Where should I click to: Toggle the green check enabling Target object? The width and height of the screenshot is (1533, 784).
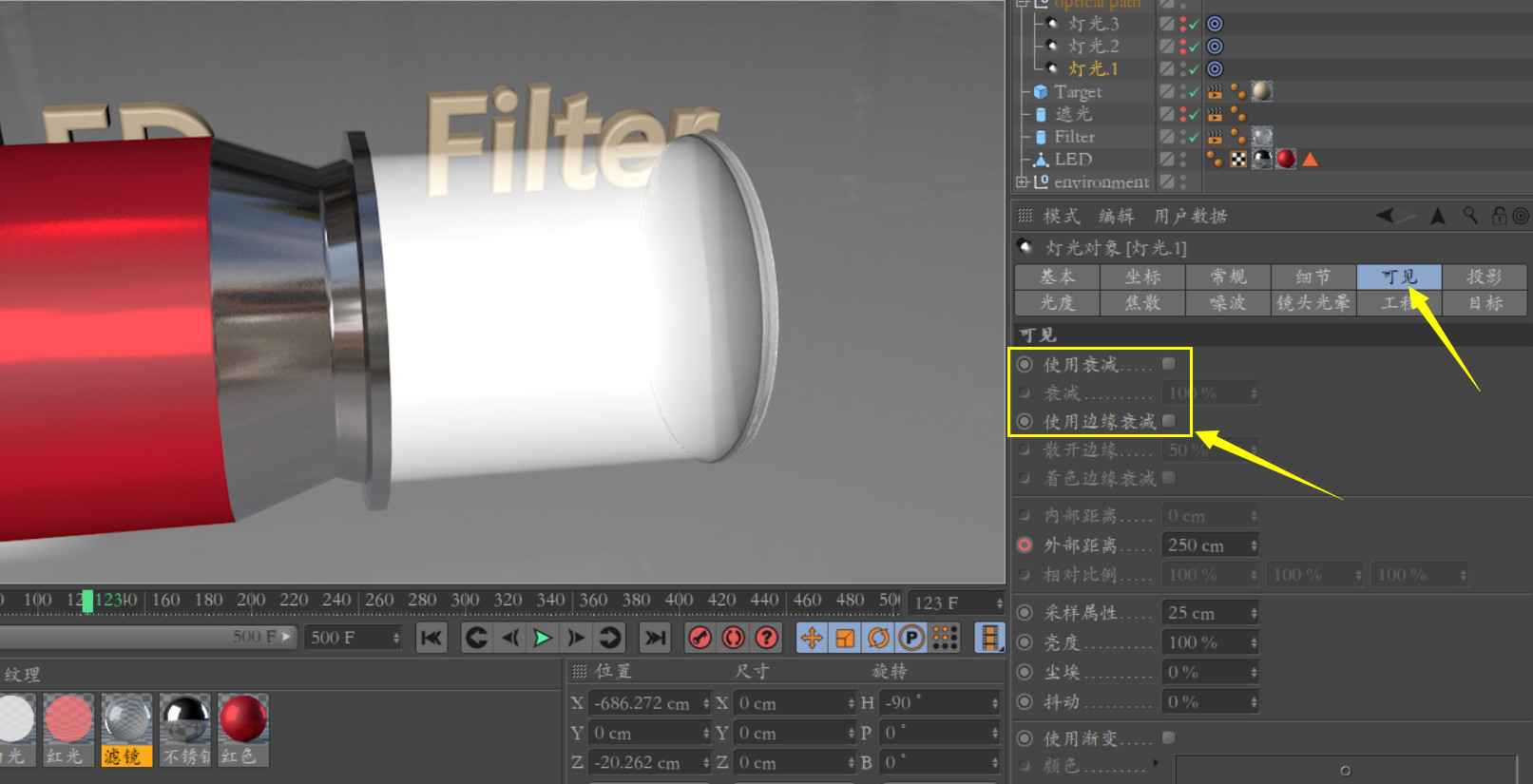[x=1194, y=92]
